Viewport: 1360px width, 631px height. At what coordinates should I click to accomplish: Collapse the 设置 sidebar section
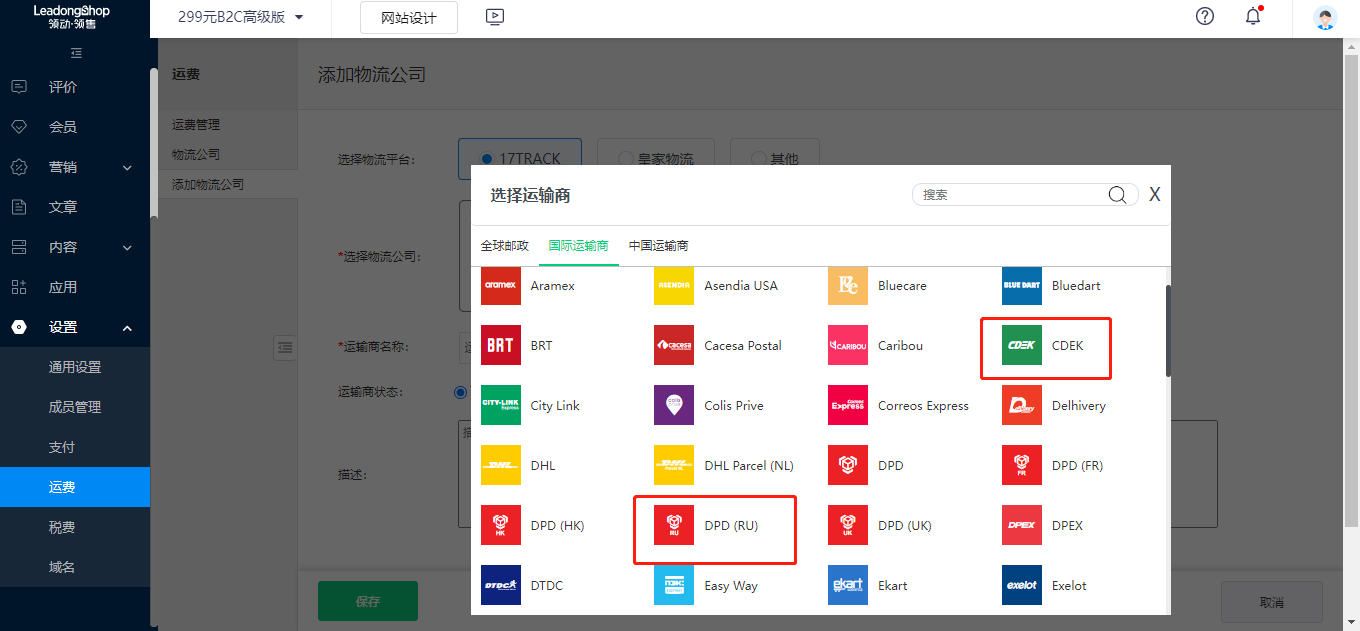click(75, 327)
